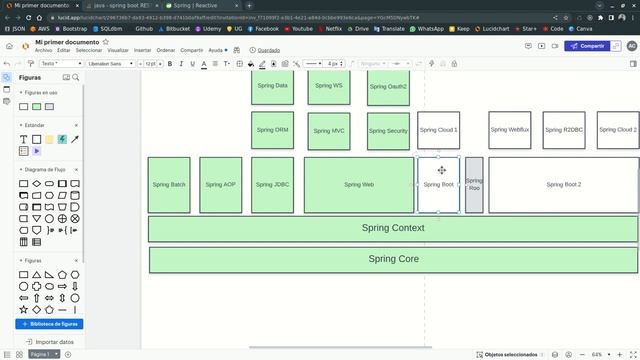Click the undo arrow in the toolbar
This screenshot has height=360, width=640.
7,64
